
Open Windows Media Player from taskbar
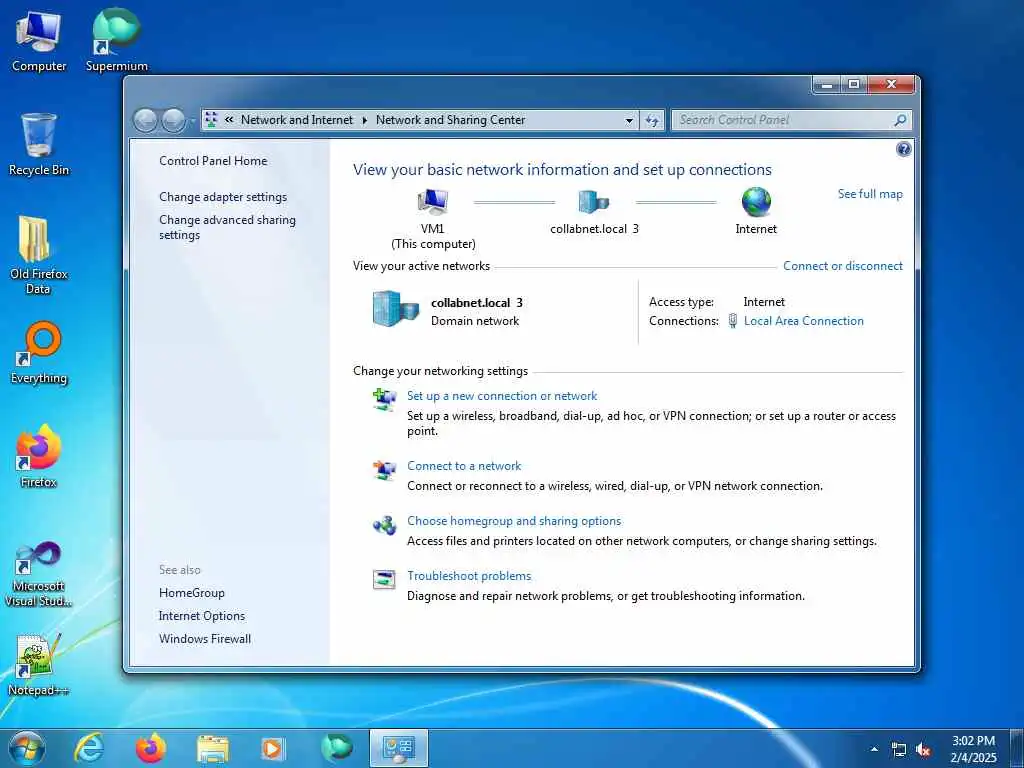click(x=272, y=748)
